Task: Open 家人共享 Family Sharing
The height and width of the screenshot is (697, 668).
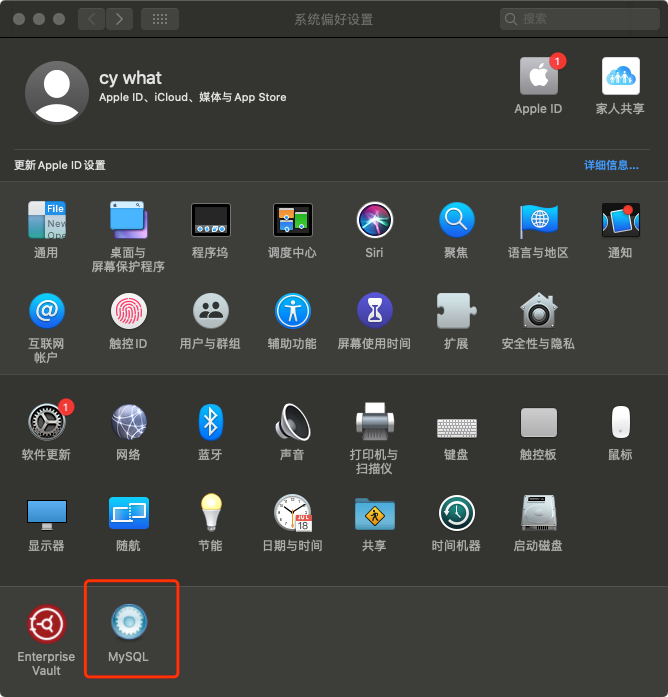Action: 620,76
